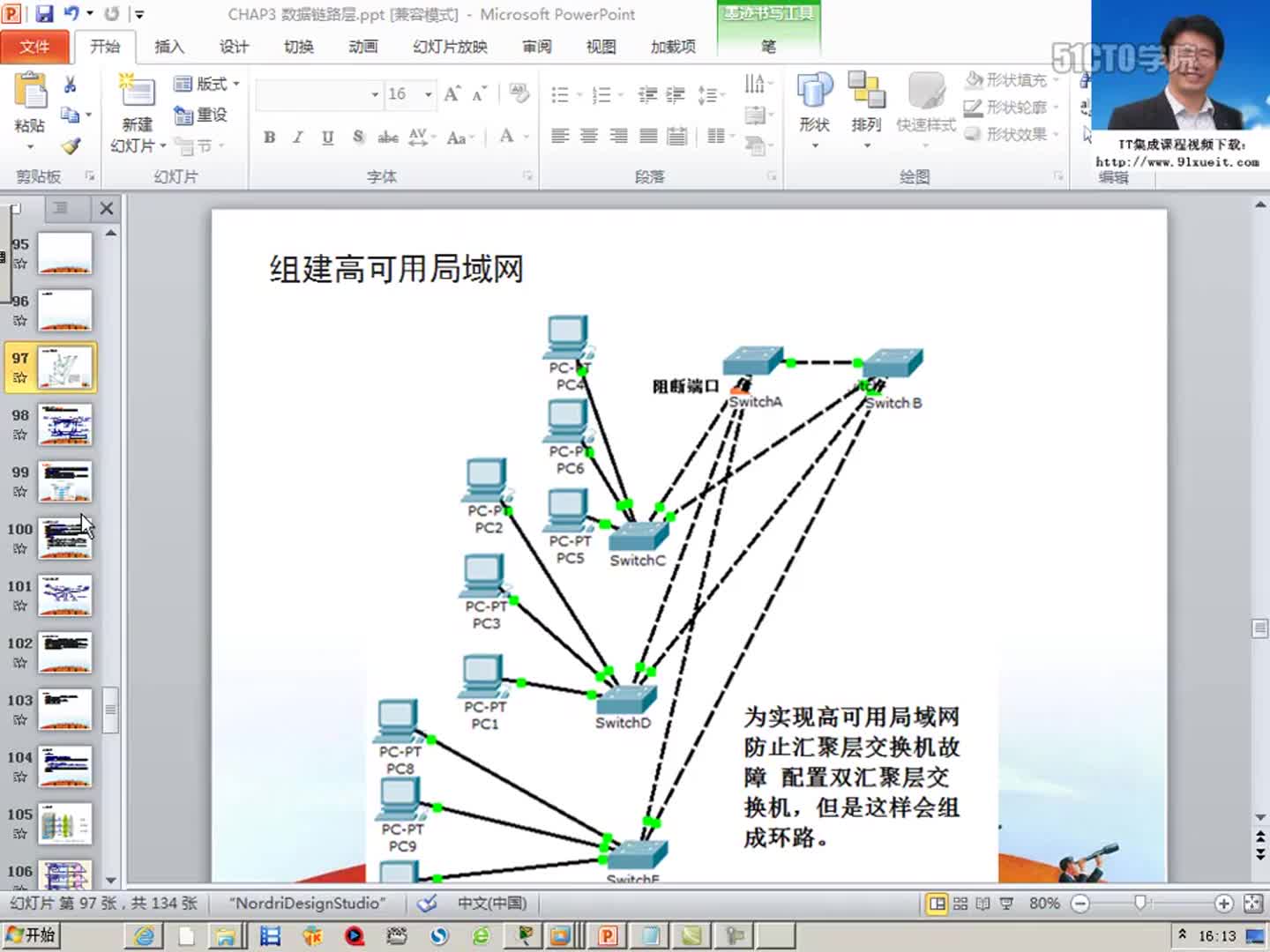Switch to the Transitions (切换) tab
The image size is (1270, 952).
pyautogui.click(x=298, y=47)
